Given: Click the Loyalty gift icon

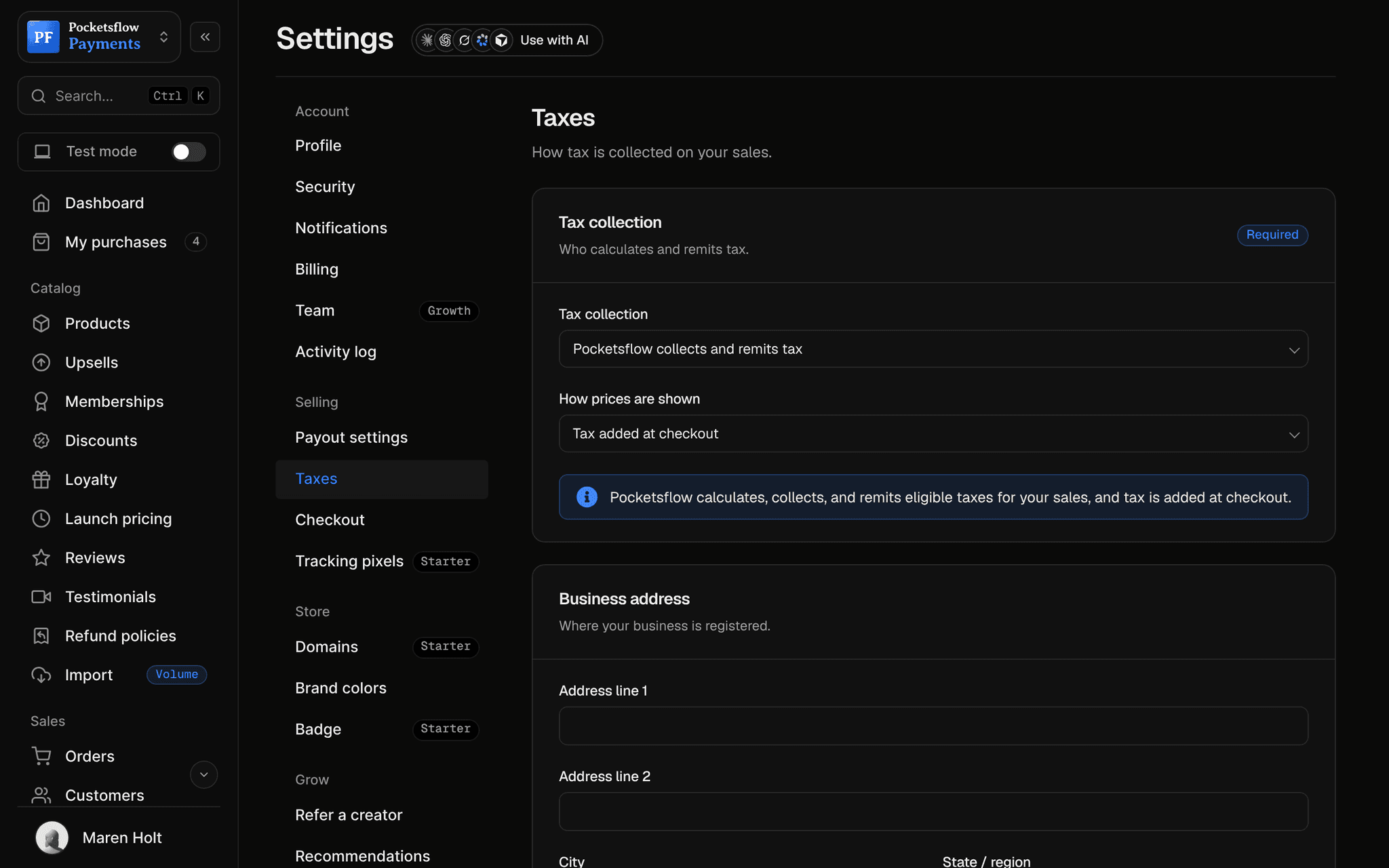Looking at the screenshot, I should (x=41, y=479).
